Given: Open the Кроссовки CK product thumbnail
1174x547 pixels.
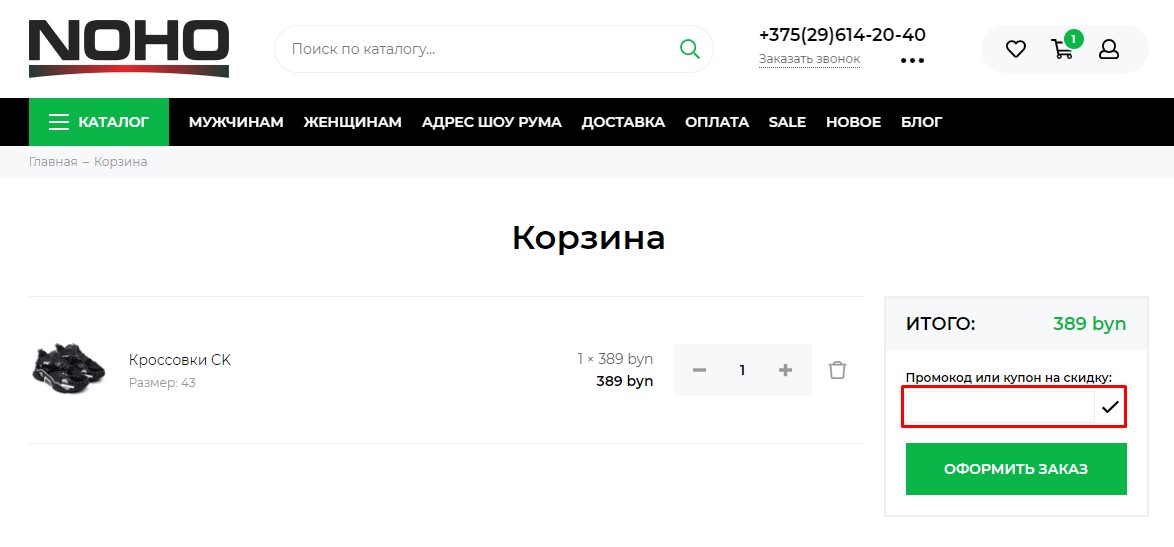Looking at the screenshot, I should pos(69,370).
